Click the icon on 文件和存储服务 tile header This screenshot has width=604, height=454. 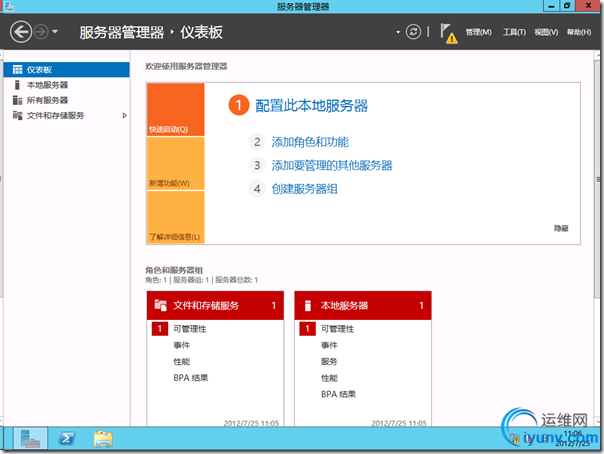point(160,305)
